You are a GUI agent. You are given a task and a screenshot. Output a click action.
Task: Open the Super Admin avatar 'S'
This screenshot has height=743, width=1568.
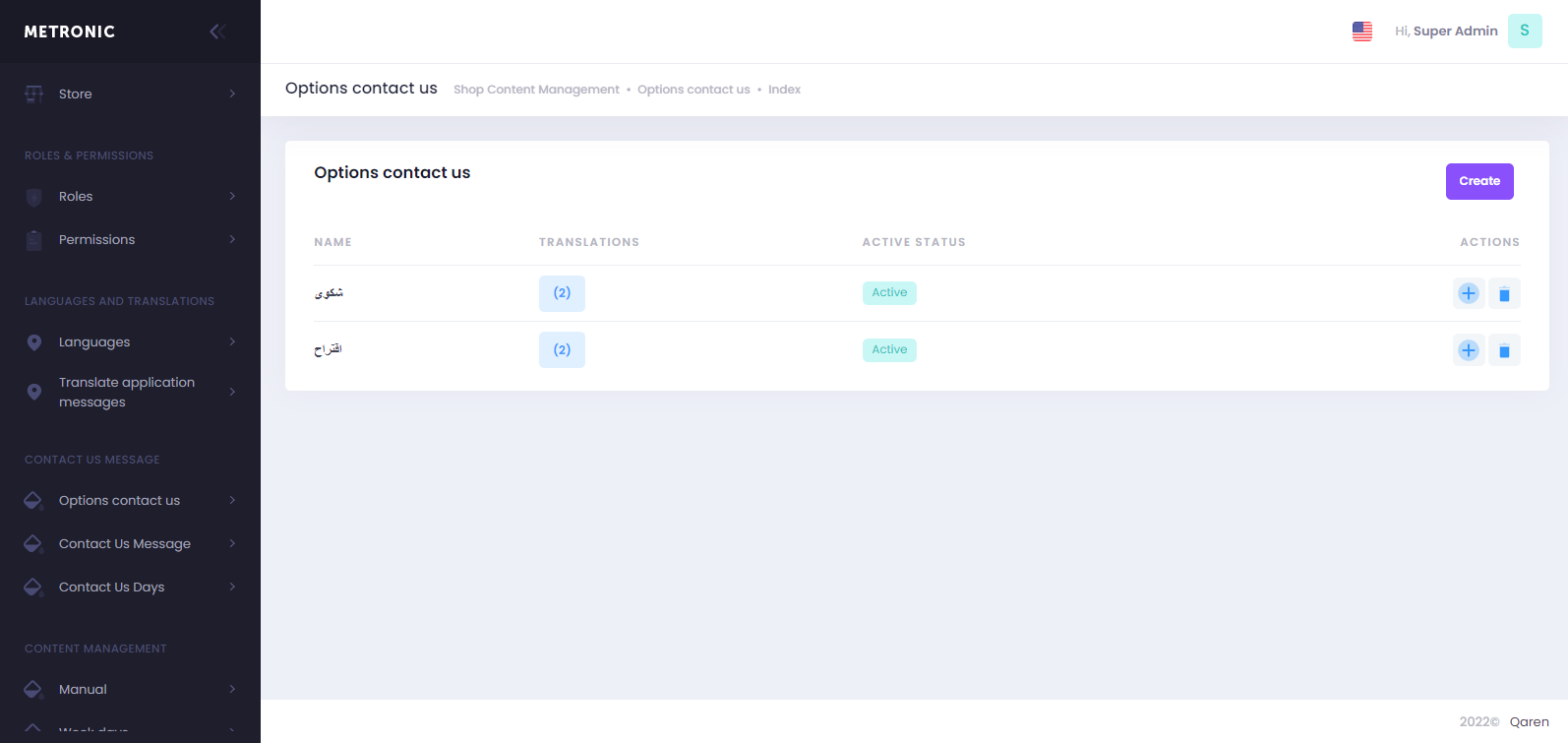pos(1524,31)
